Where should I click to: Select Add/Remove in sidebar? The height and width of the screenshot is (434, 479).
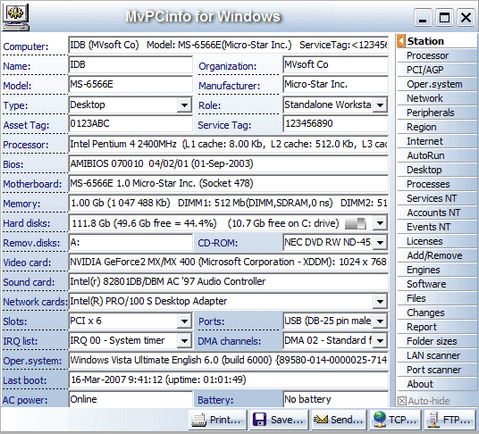(437, 256)
